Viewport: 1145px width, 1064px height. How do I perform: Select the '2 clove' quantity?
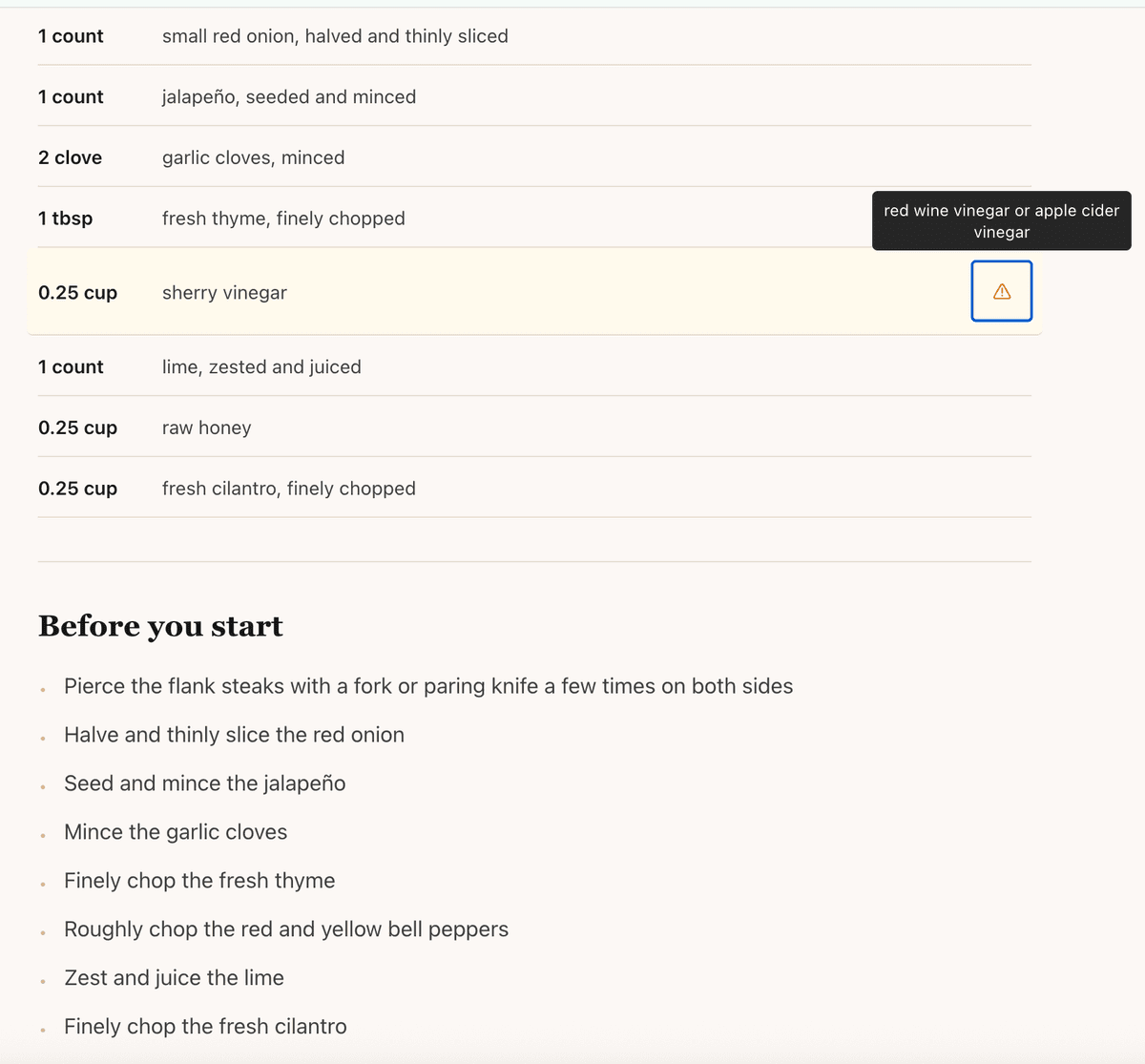point(71,157)
